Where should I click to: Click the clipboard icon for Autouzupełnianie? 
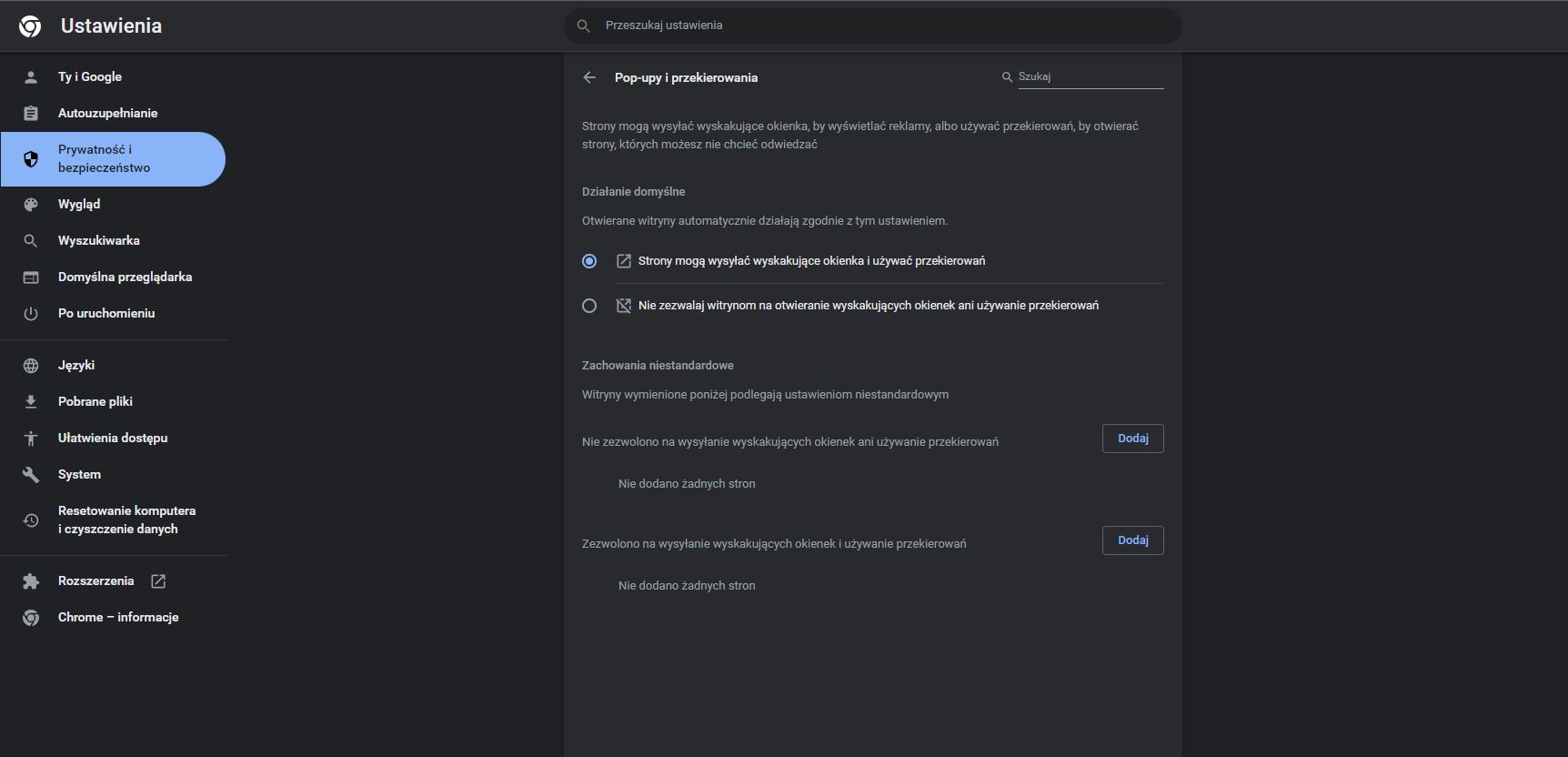[x=31, y=114]
